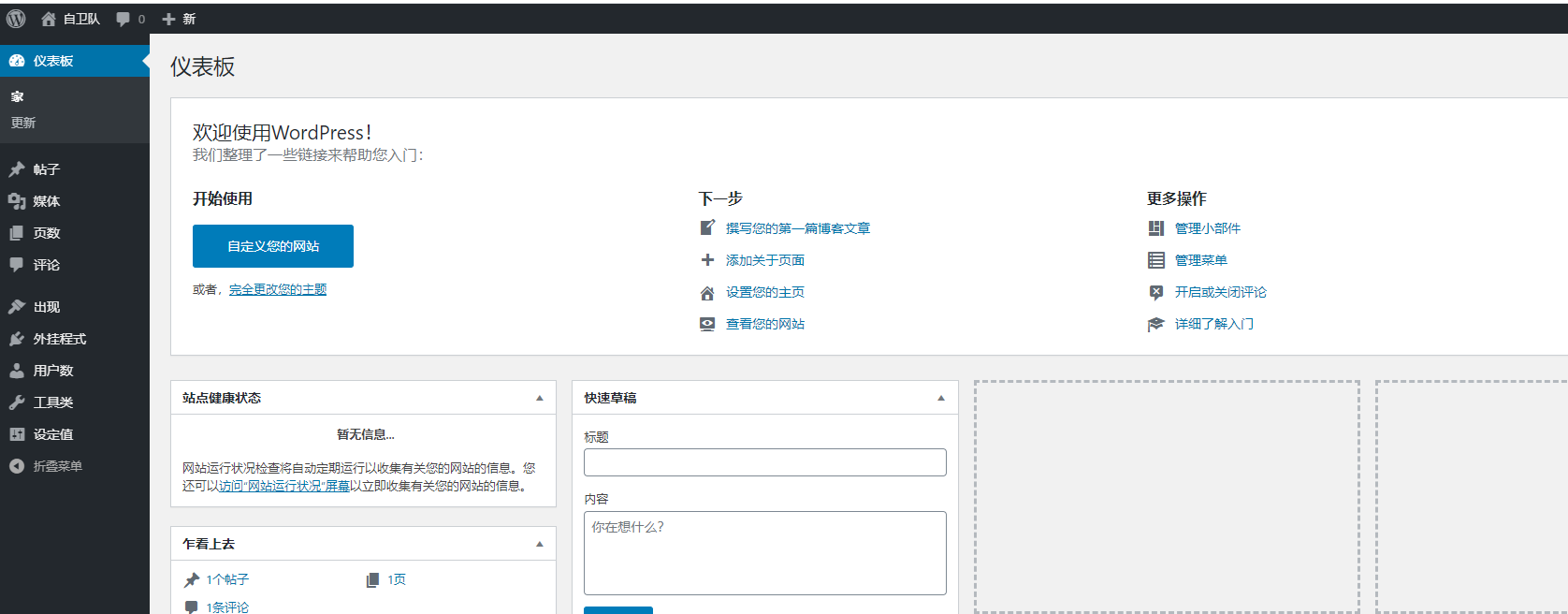Click the 自定义您的网站 button
The width and height of the screenshot is (1568, 614).
click(x=273, y=246)
